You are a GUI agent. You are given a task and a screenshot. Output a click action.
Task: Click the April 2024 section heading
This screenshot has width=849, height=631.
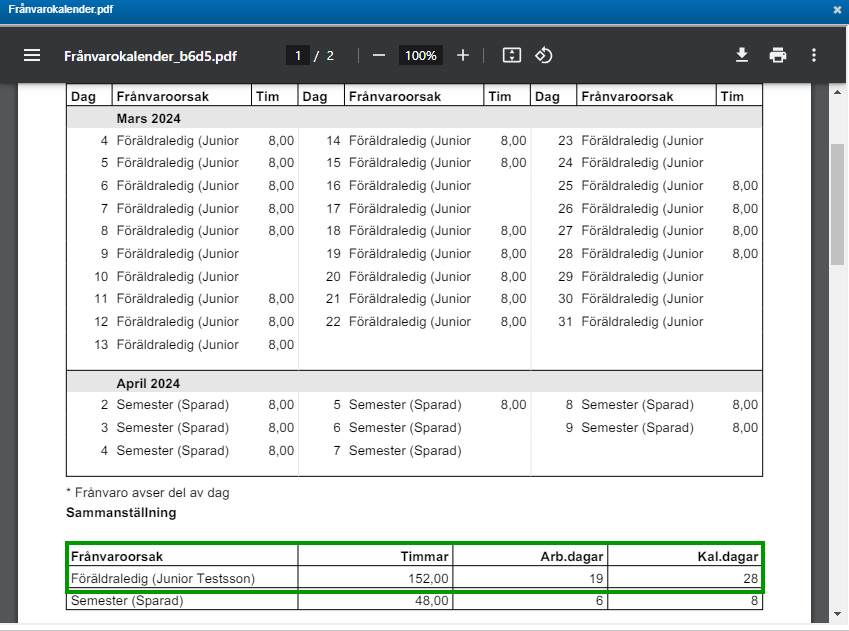pyautogui.click(x=148, y=383)
